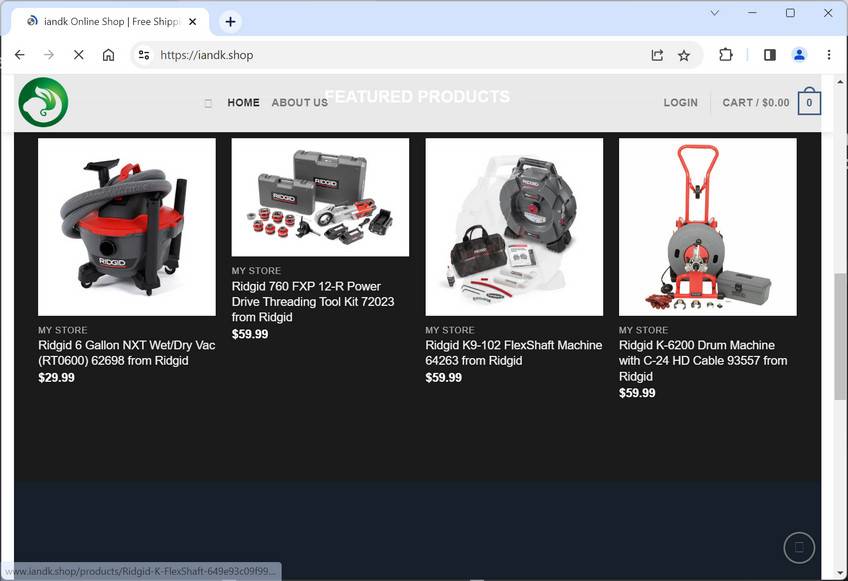Screen dimensions: 848x581
Task: Go to HOME in site navigation
Action: (243, 102)
